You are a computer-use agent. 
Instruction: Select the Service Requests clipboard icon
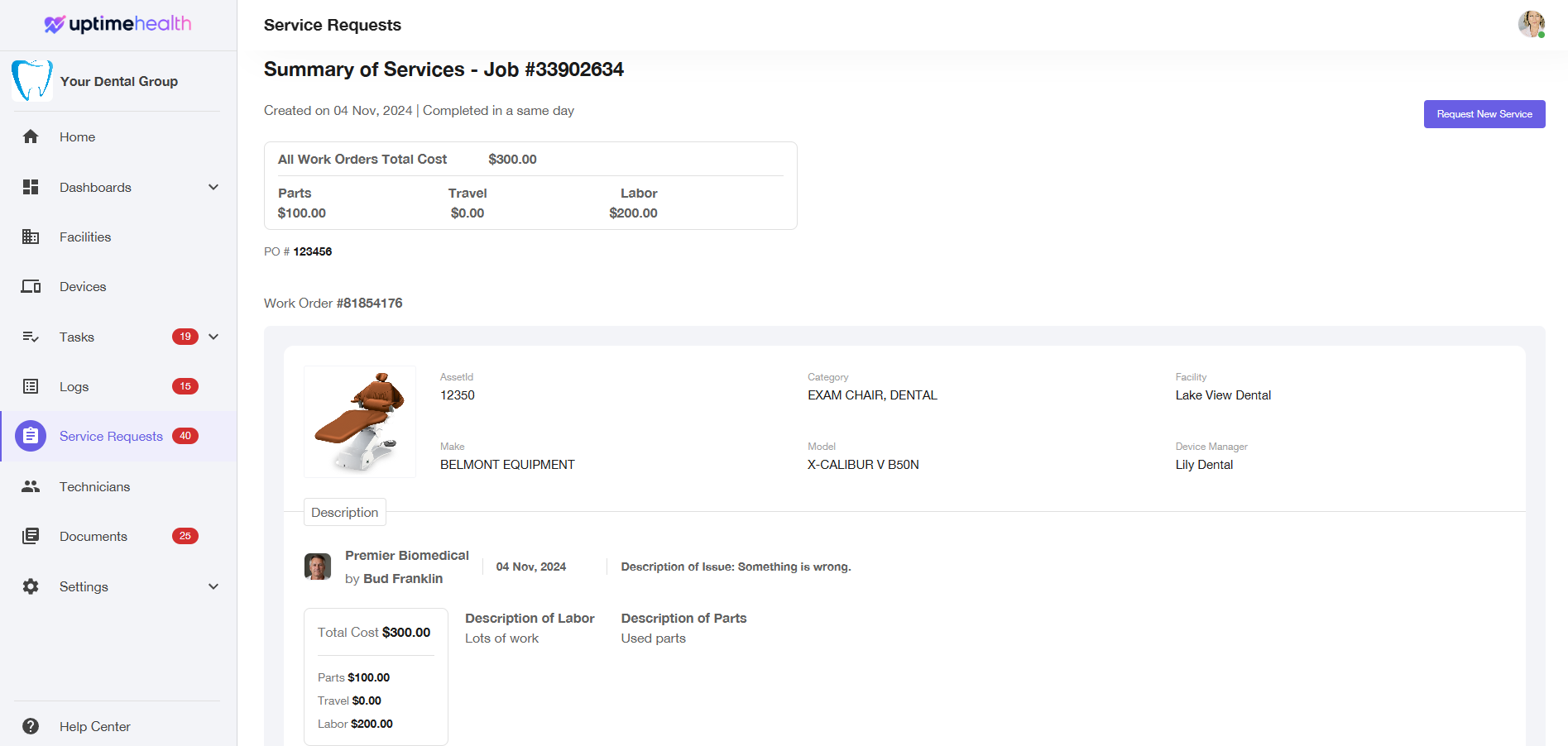tap(31, 436)
